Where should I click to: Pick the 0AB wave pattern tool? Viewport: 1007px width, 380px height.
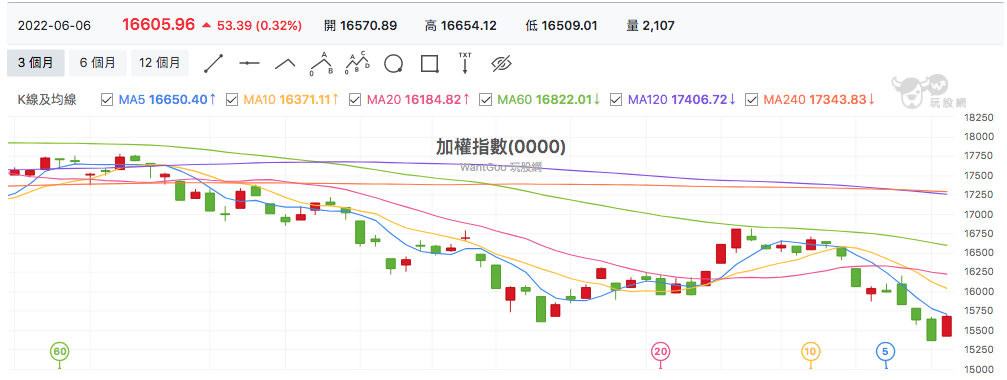[322, 63]
